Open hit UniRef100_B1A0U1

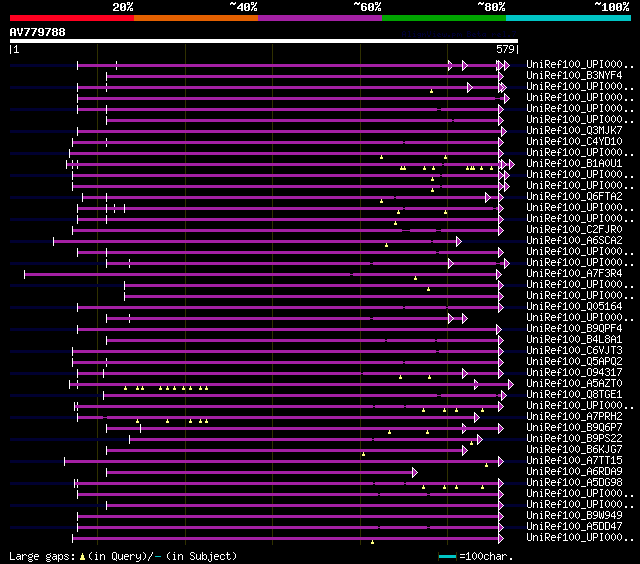click(574, 164)
